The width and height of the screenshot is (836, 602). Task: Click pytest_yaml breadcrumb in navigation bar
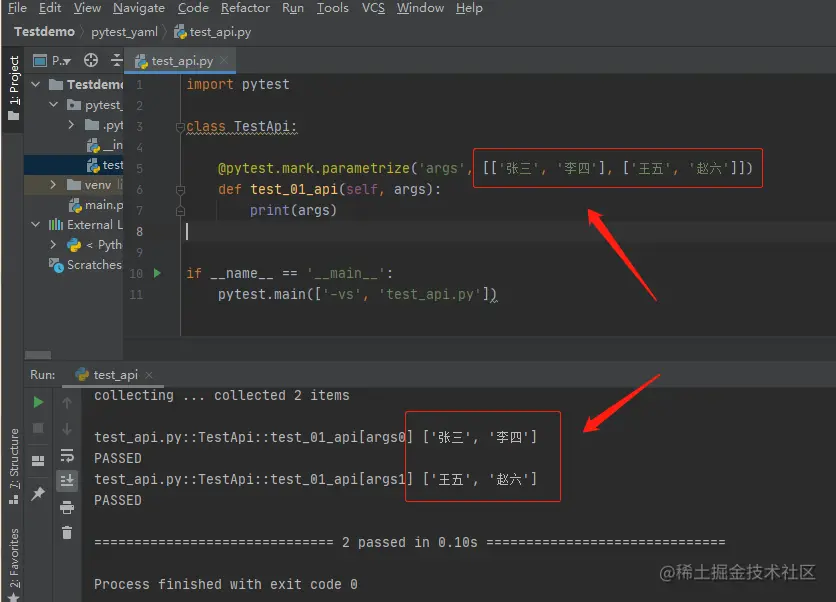pyautogui.click(x=124, y=32)
